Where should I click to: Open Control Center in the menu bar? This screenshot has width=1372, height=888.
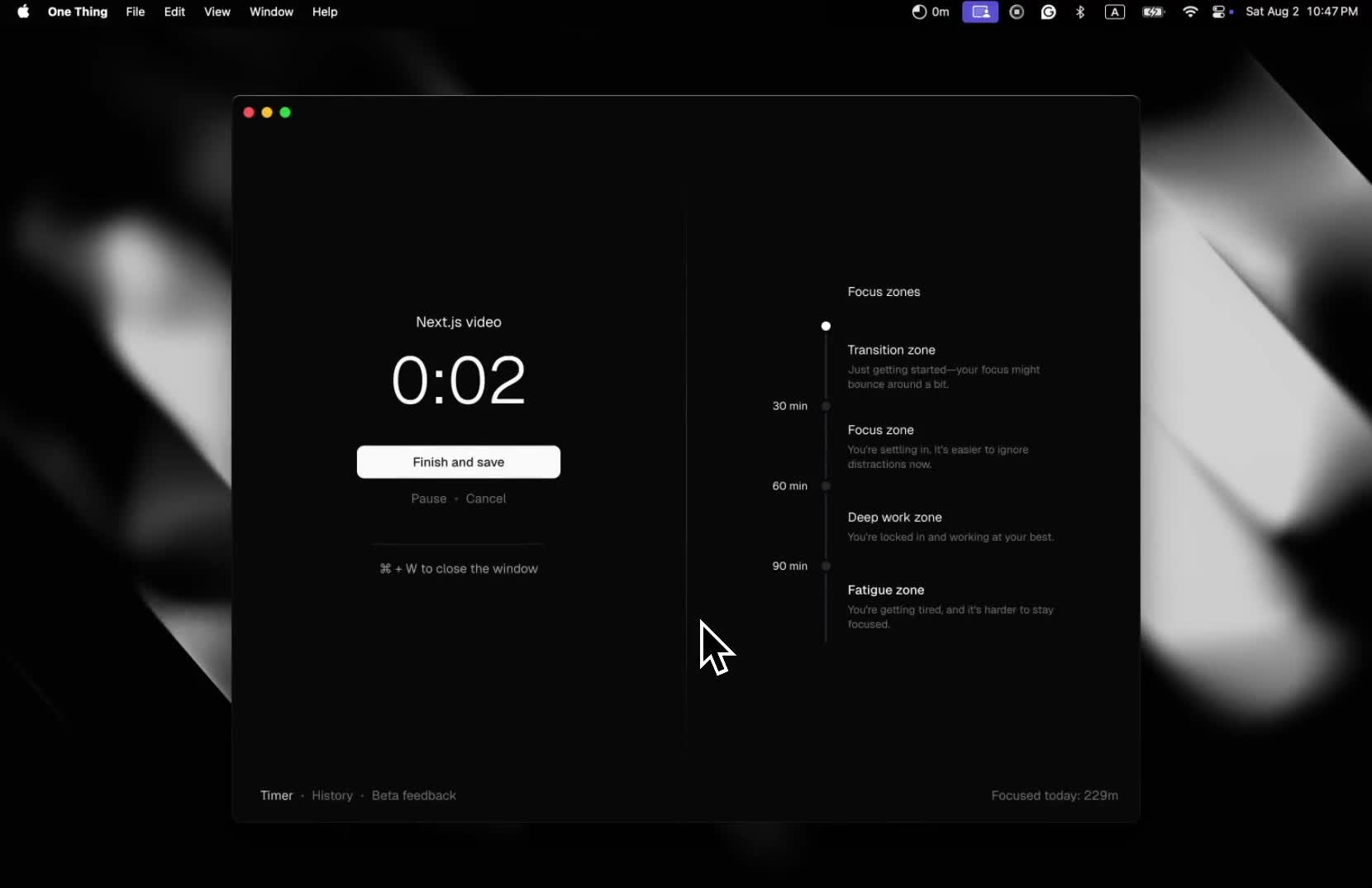(x=1220, y=12)
